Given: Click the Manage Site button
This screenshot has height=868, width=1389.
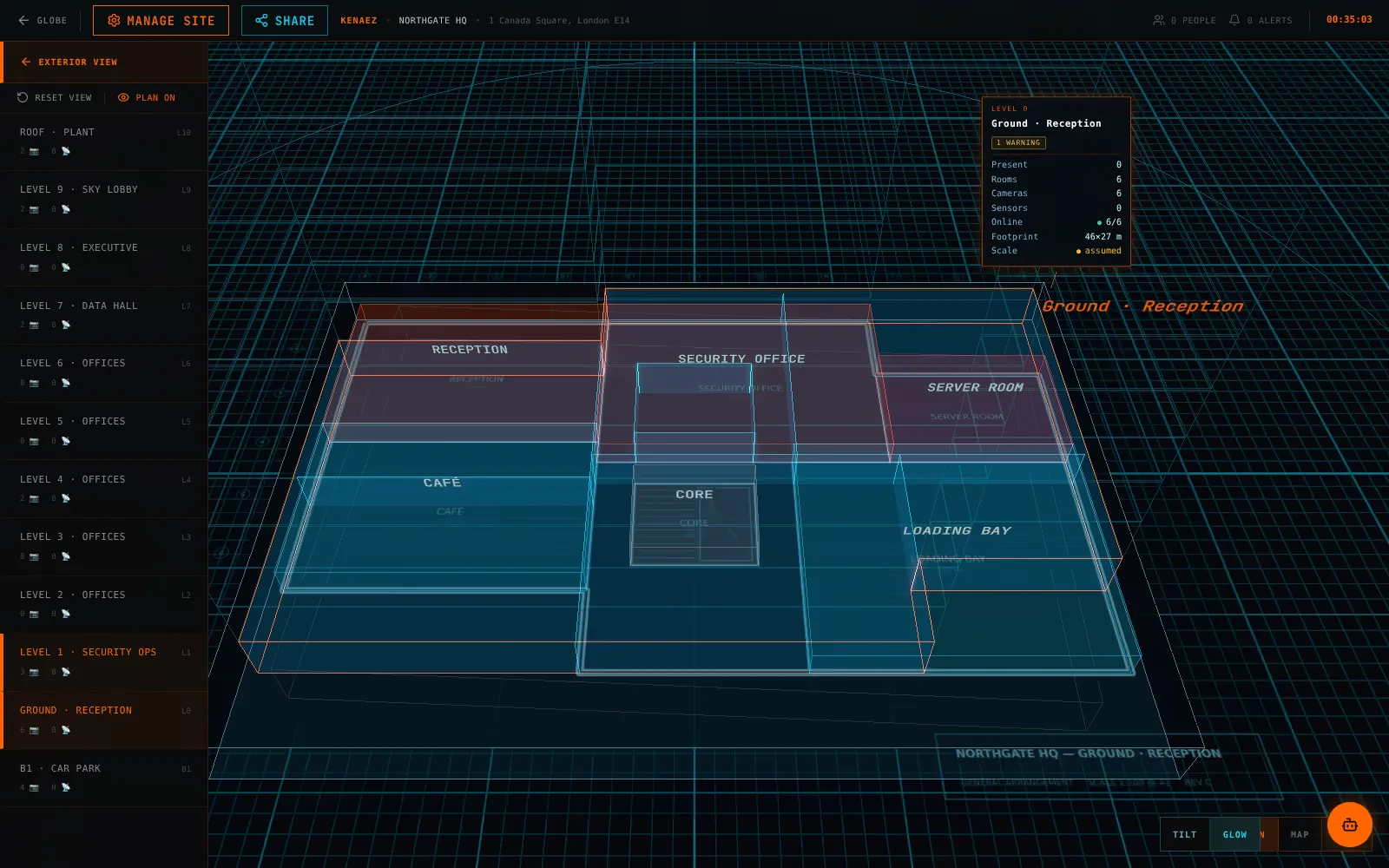Looking at the screenshot, I should 161,20.
